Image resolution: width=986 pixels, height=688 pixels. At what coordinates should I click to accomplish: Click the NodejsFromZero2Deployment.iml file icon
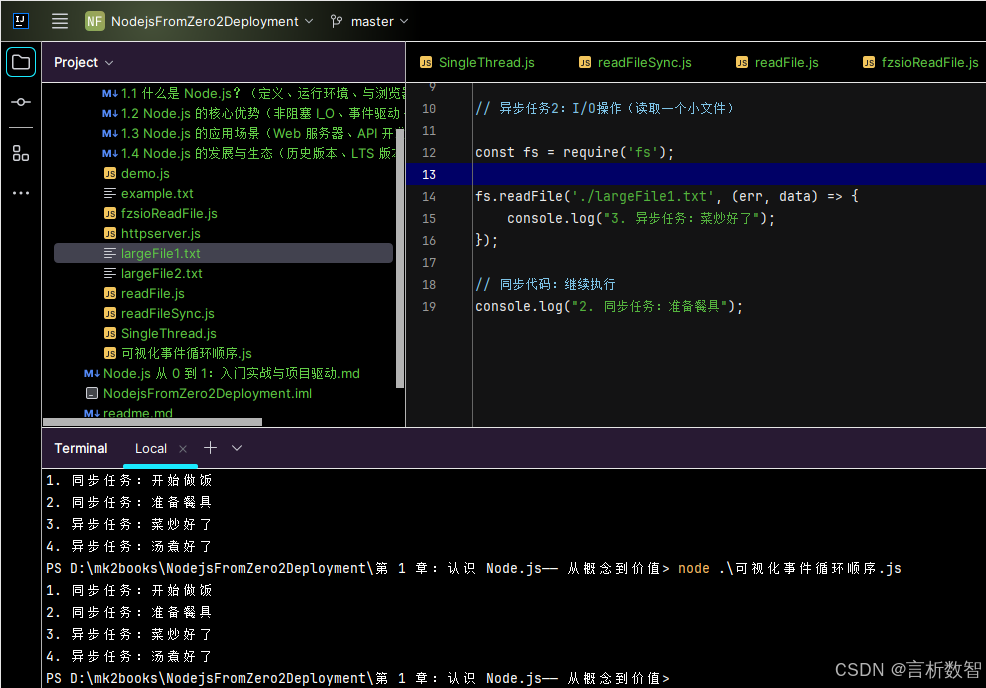pos(92,394)
